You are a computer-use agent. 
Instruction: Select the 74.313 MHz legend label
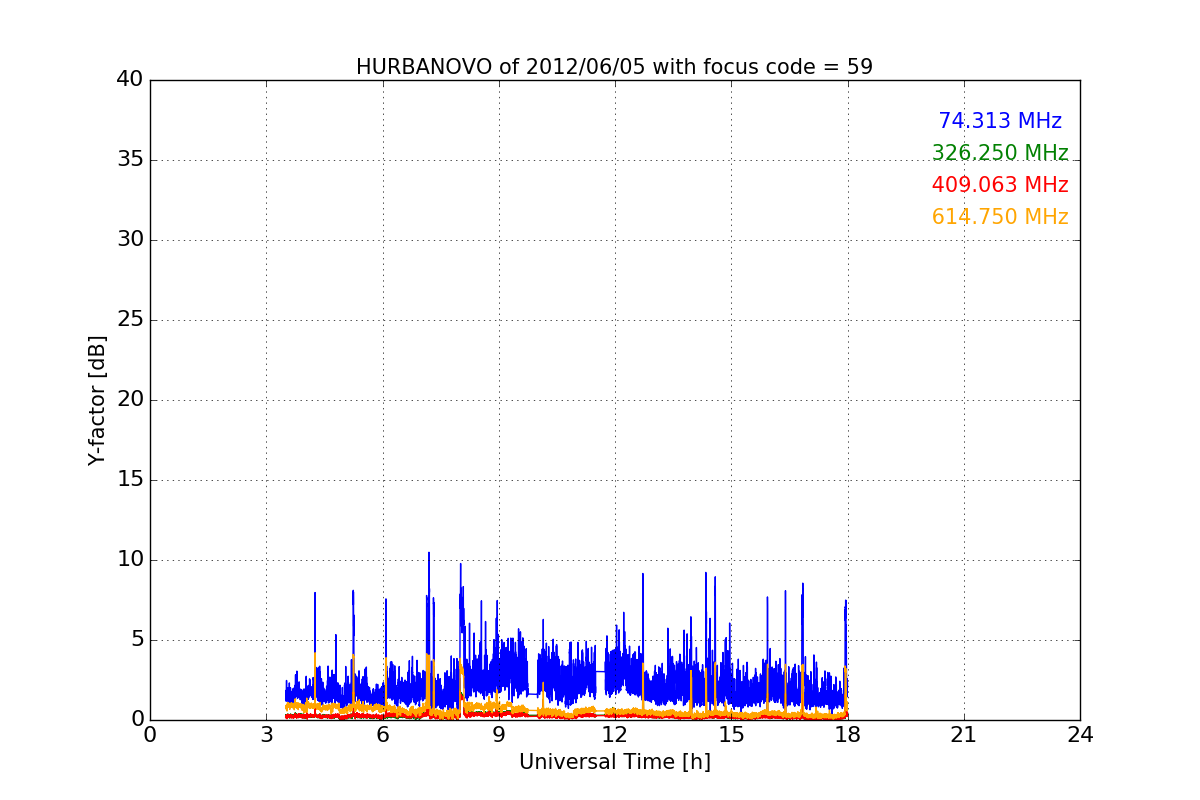1000,121
